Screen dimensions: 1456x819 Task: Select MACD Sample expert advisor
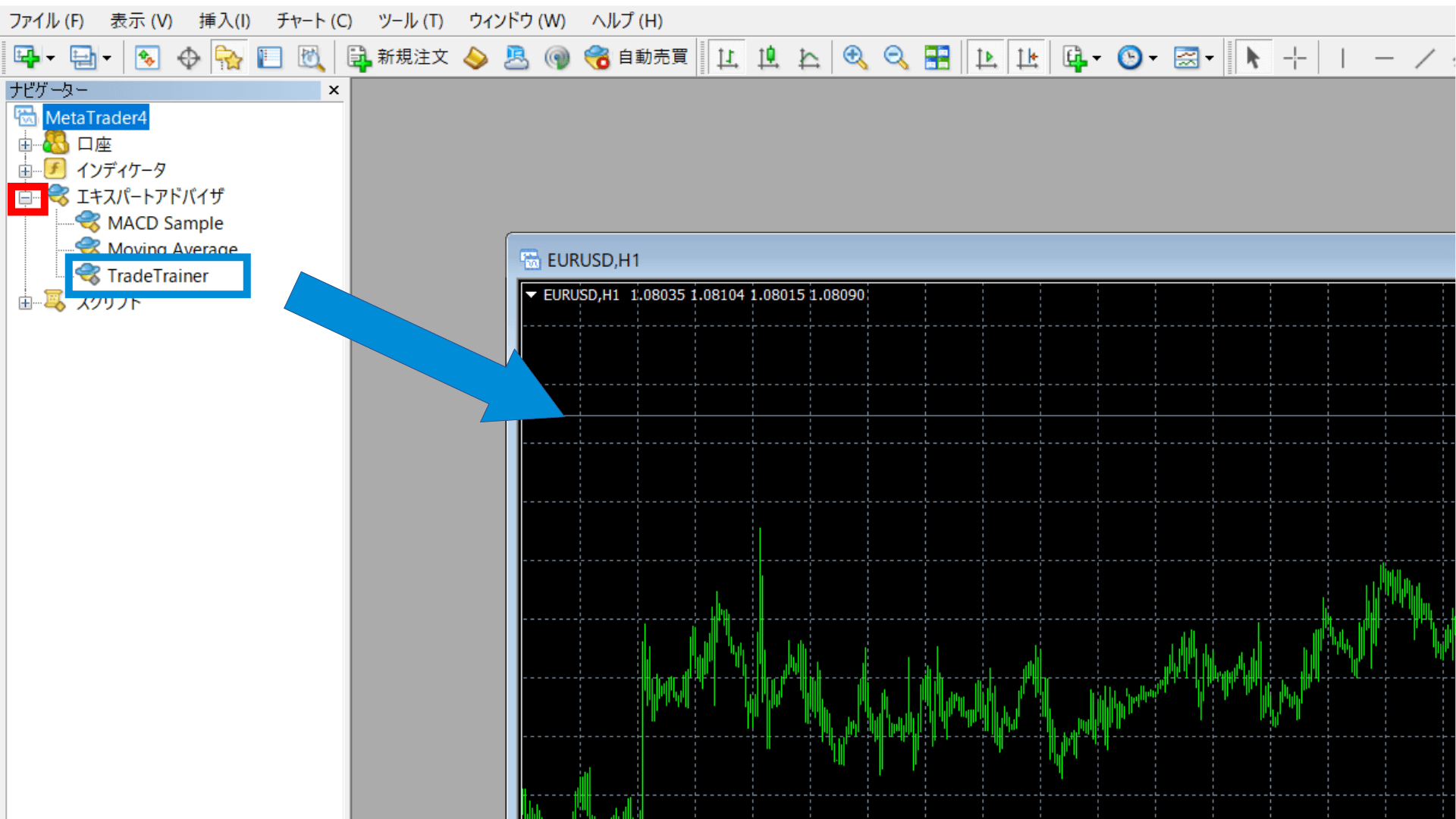(x=165, y=223)
